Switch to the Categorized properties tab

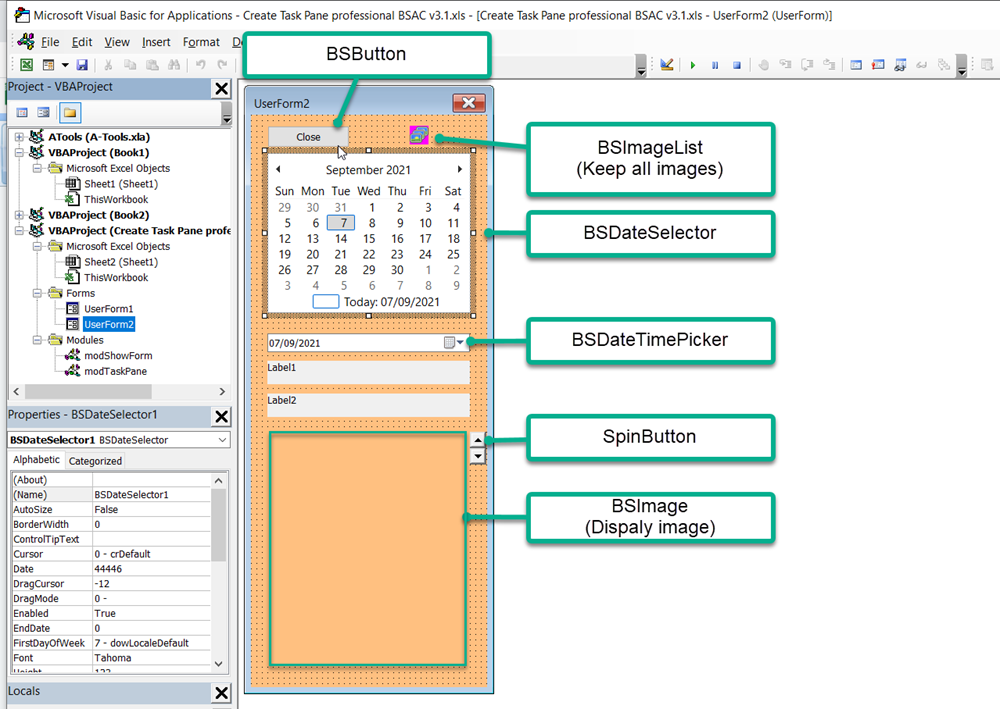(x=95, y=461)
